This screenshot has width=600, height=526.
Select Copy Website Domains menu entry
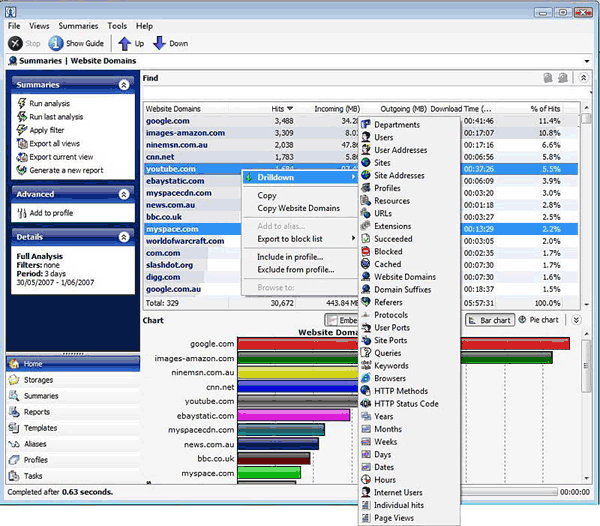coord(298,208)
